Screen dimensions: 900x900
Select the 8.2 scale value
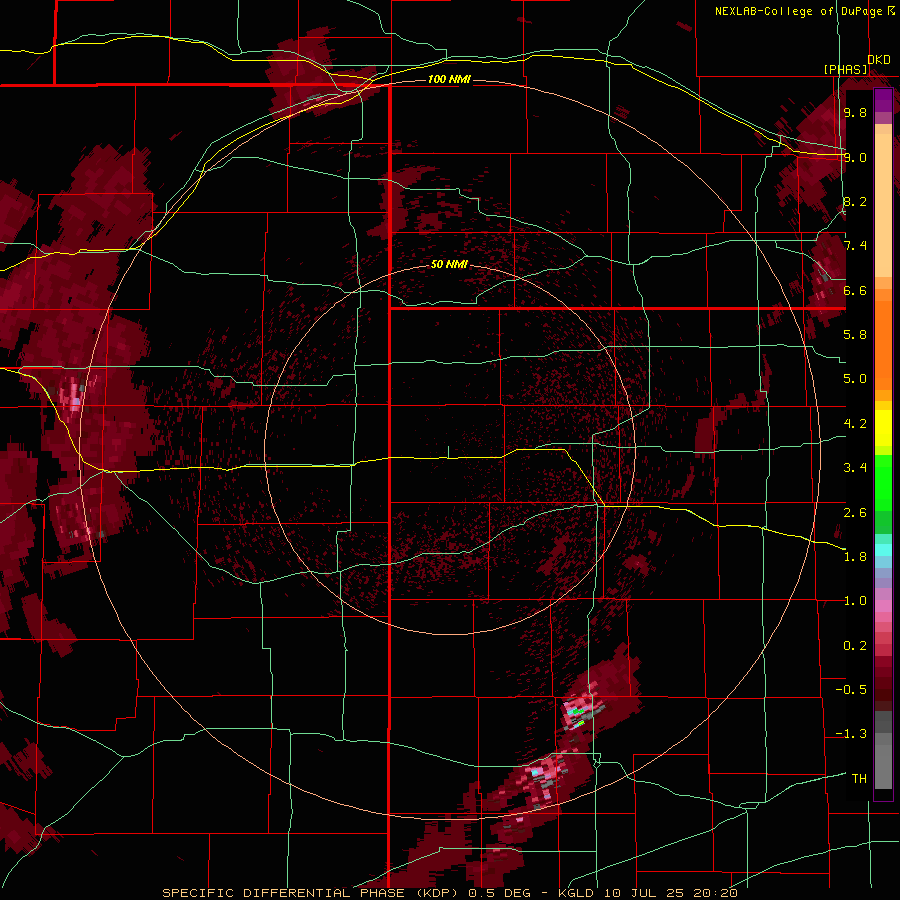(855, 201)
